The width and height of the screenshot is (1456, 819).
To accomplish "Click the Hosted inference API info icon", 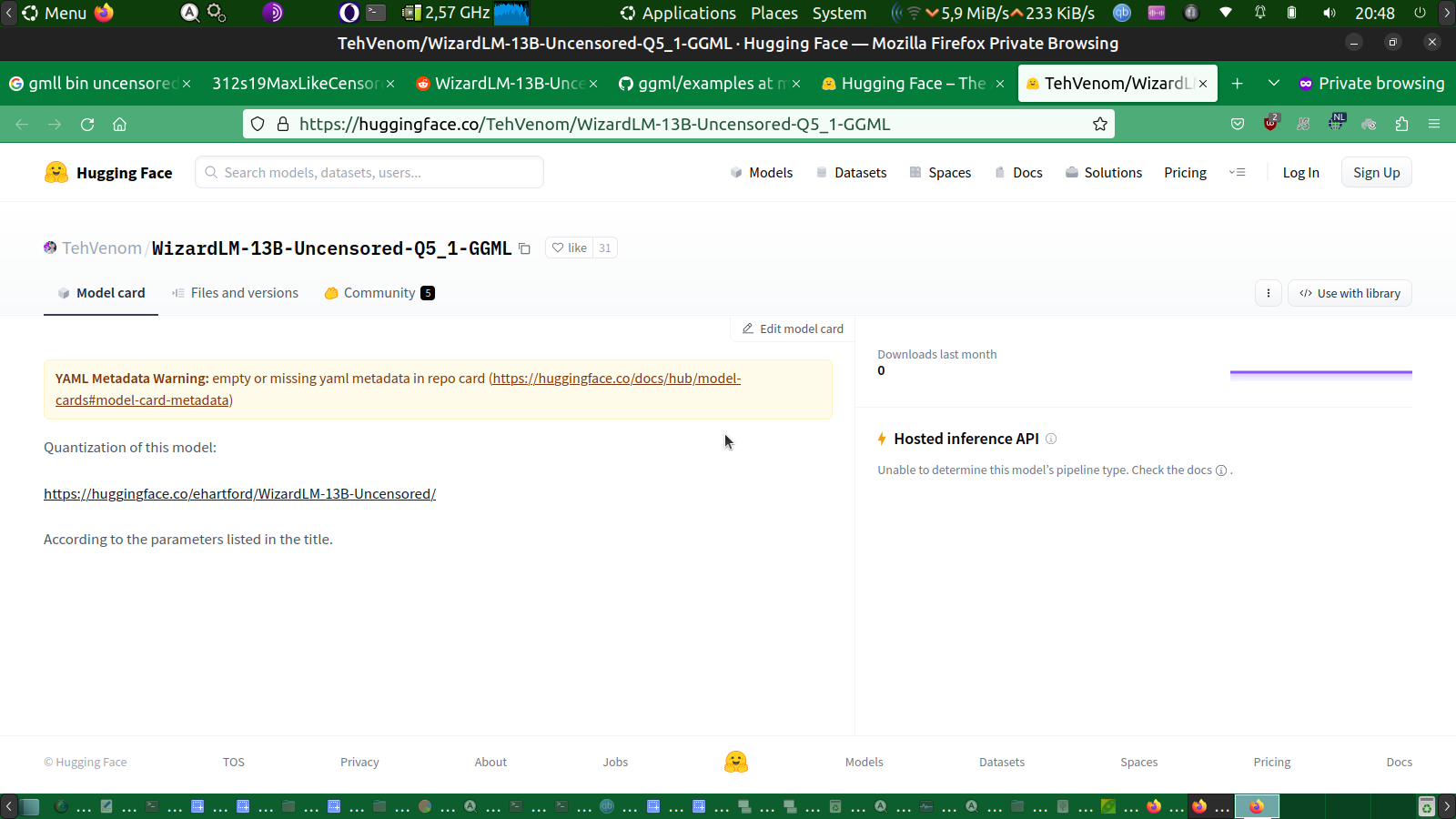I will [1051, 439].
